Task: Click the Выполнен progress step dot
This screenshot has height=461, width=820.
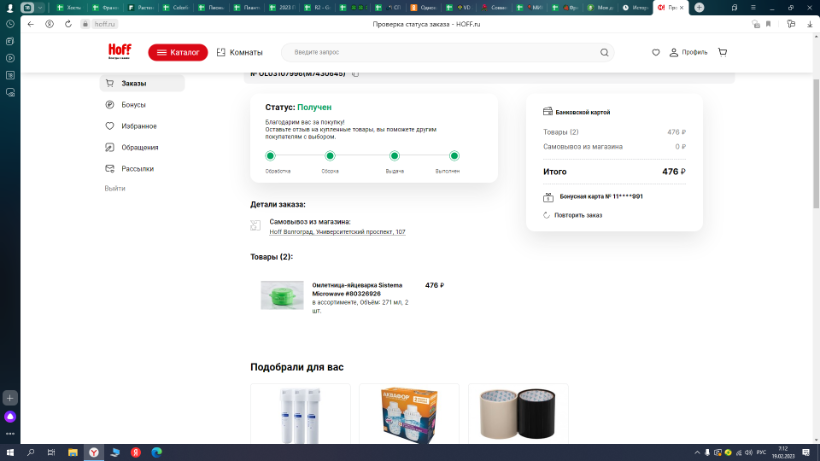Action: click(454, 156)
